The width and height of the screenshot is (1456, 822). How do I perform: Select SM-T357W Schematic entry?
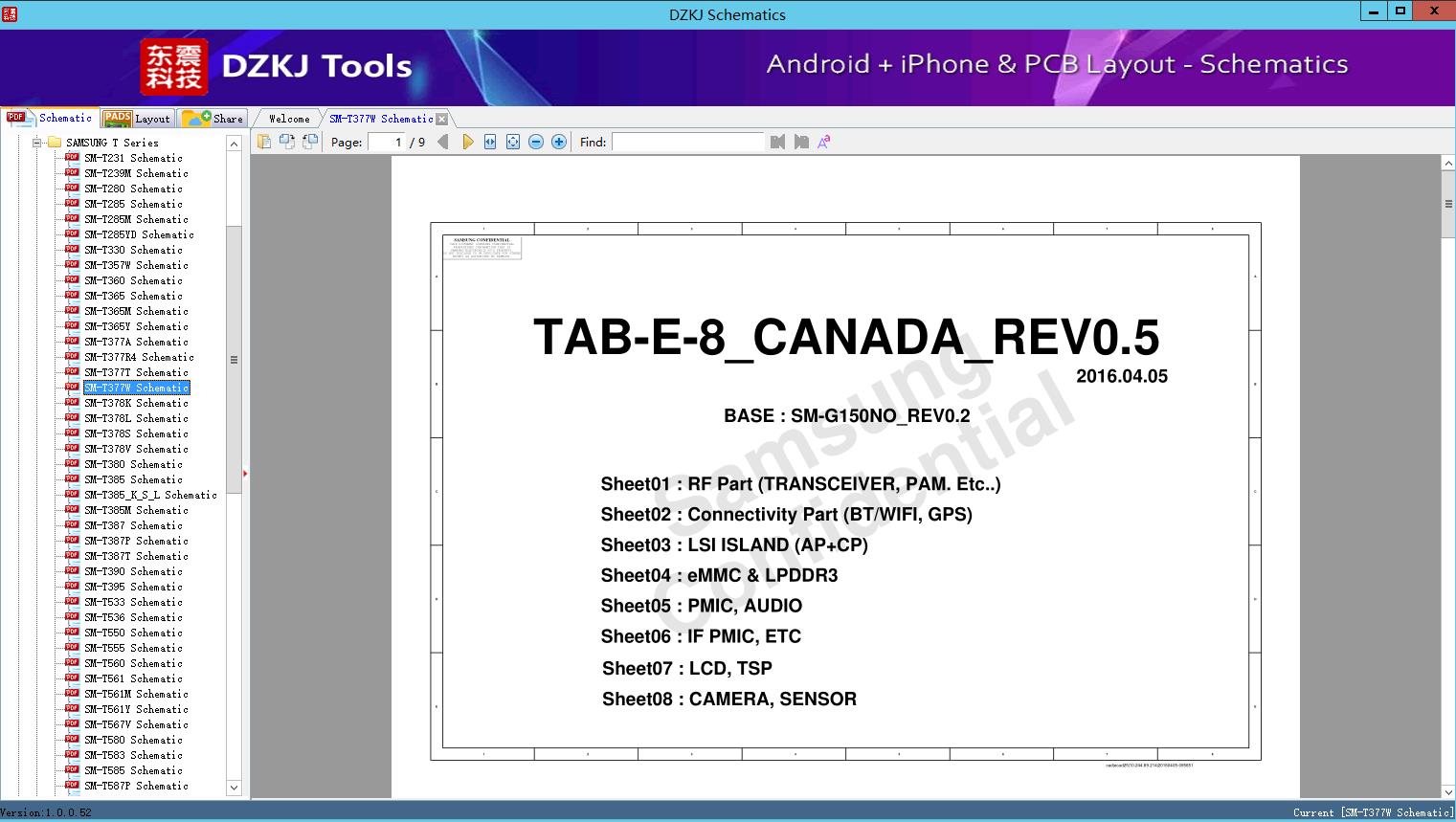click(x=136, y=265)
